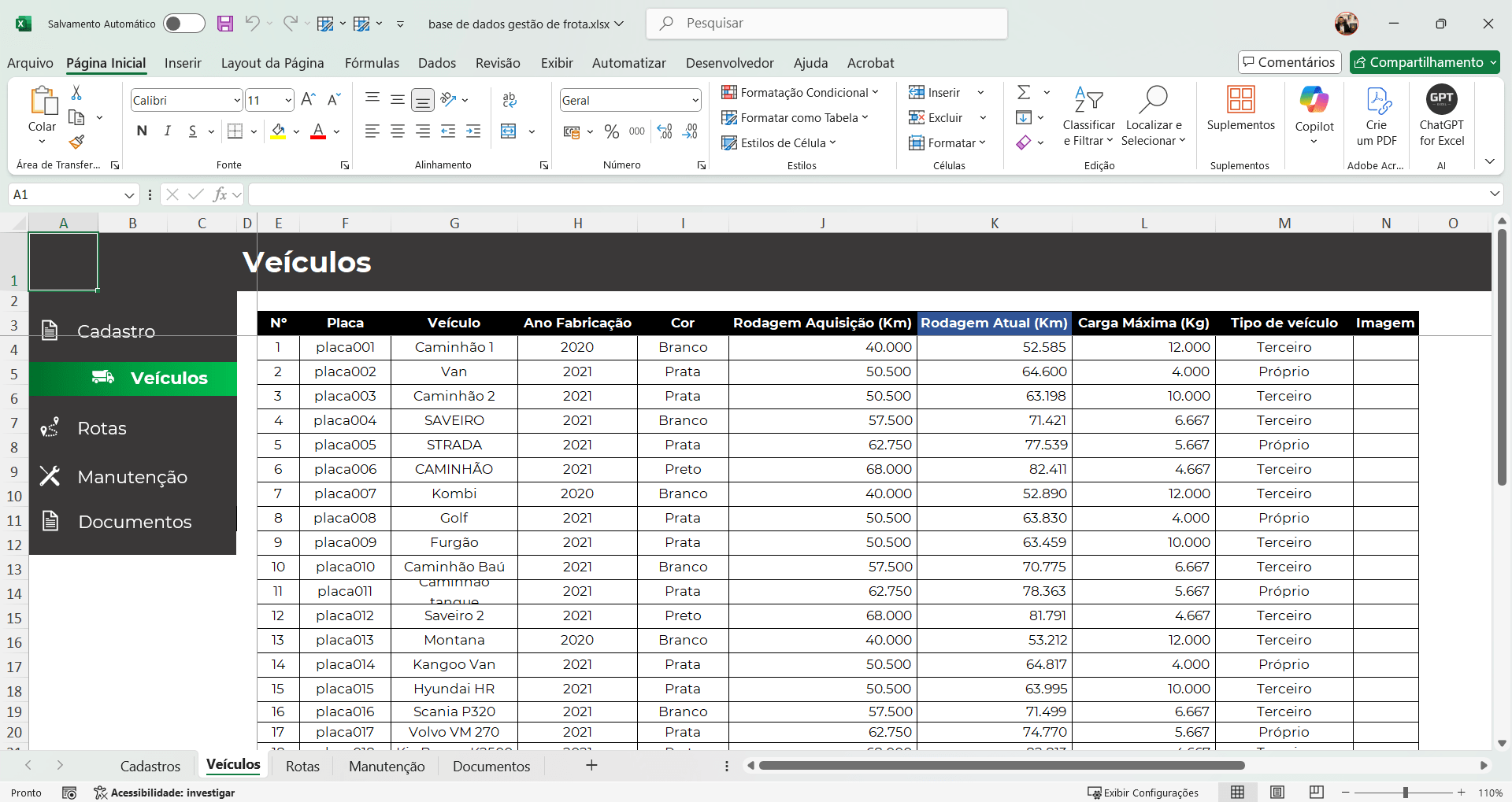
Task: Open Formatação Condicional dropdown
Action: [x=800, y=93]
